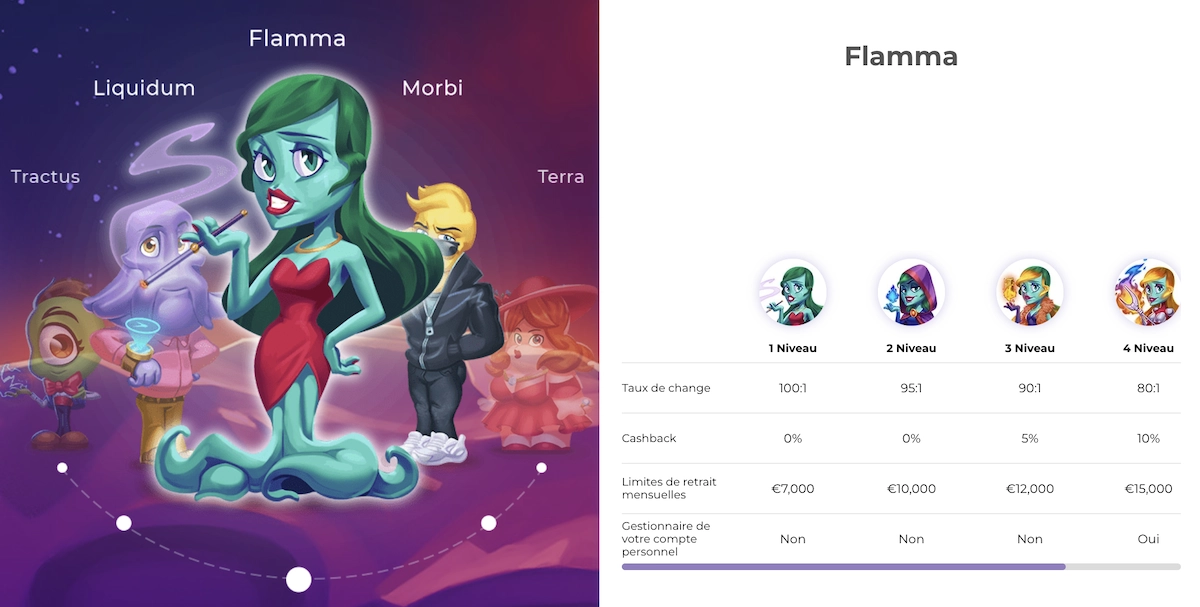The width and height of the screenshot is (1200, 607).
Task: Click the purple horizontal scrollbar under the table
Action: [x=843, y=567]
